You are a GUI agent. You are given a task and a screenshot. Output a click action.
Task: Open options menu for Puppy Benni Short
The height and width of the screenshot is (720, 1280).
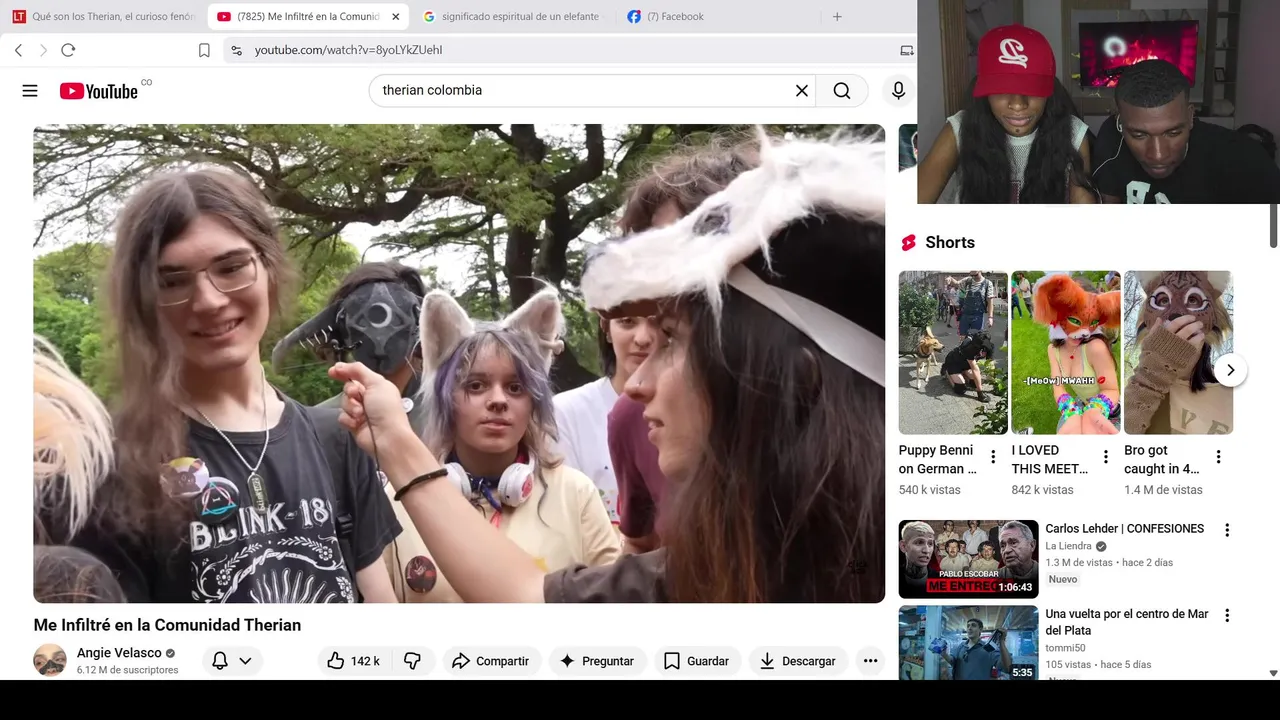click(x=993, y=457)
